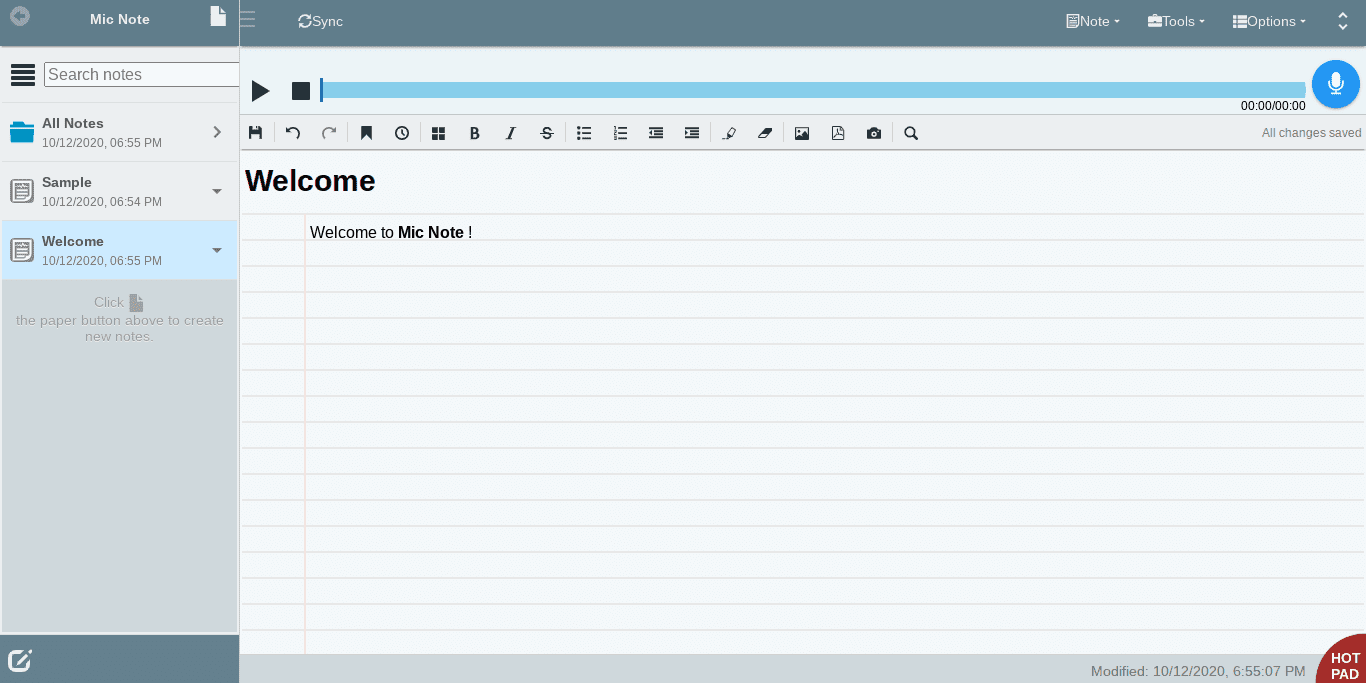Image resolution: width=1366 pixels, height=683 pixels.
Task: Open the Sample note
Action: [120, 191]
